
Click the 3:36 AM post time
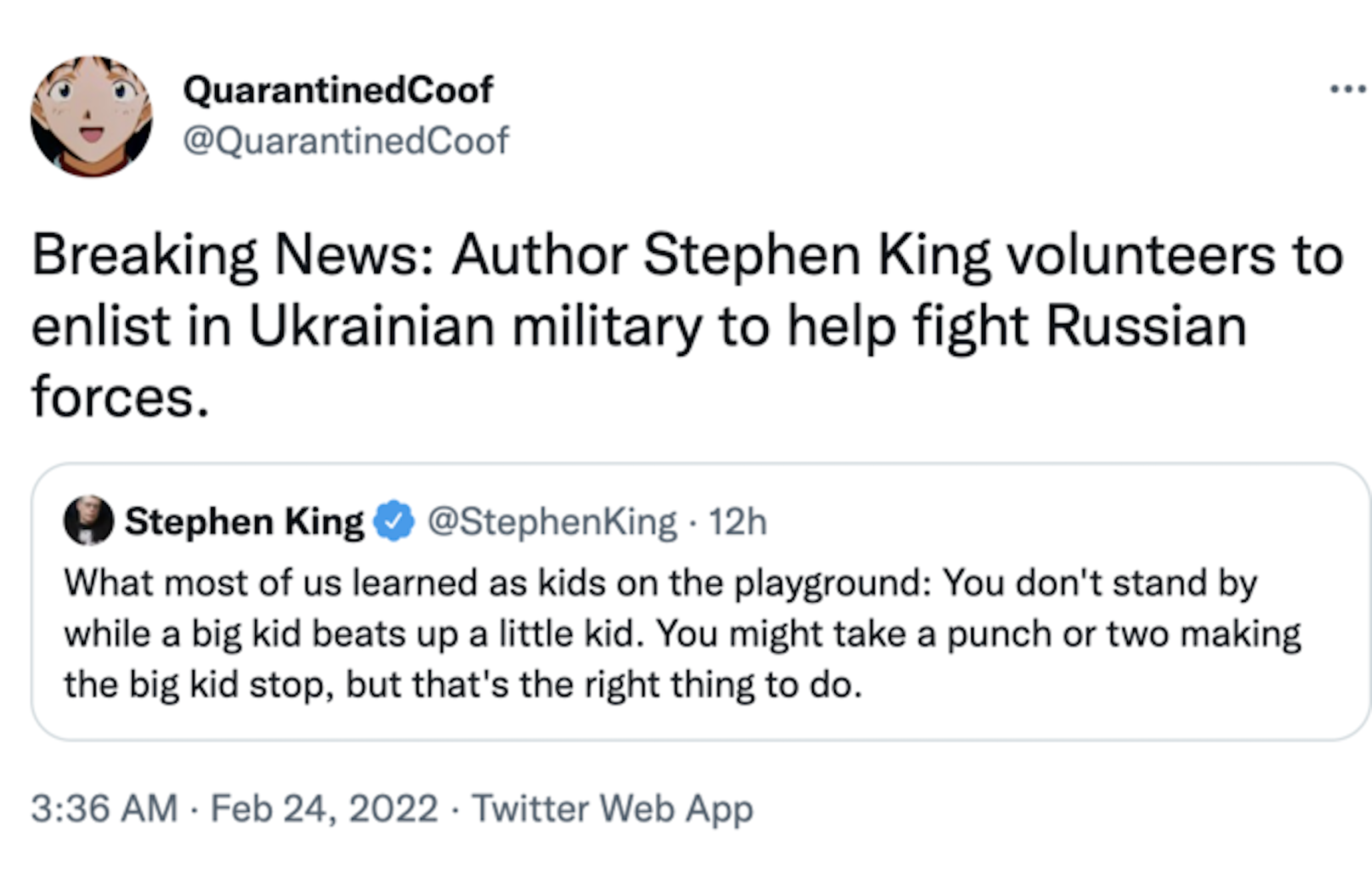click(x=104, y=808)
